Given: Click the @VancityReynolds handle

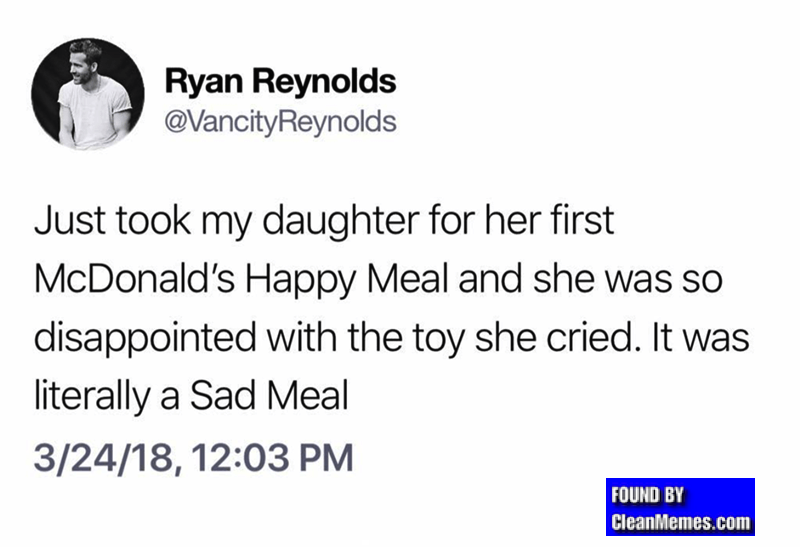Looking at the screenshot, I should [279, 123].
